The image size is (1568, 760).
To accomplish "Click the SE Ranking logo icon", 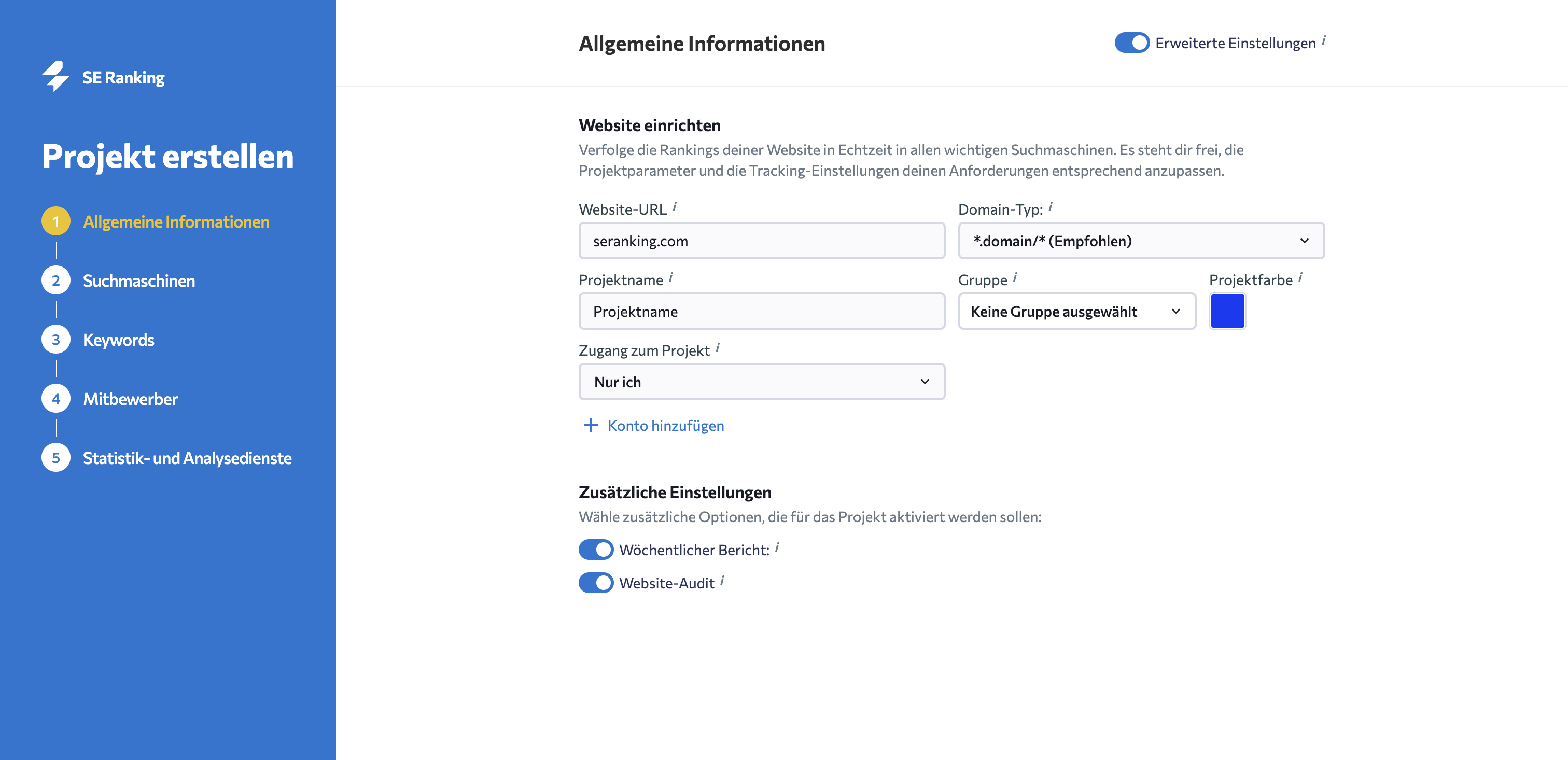I will pos(55,77).
